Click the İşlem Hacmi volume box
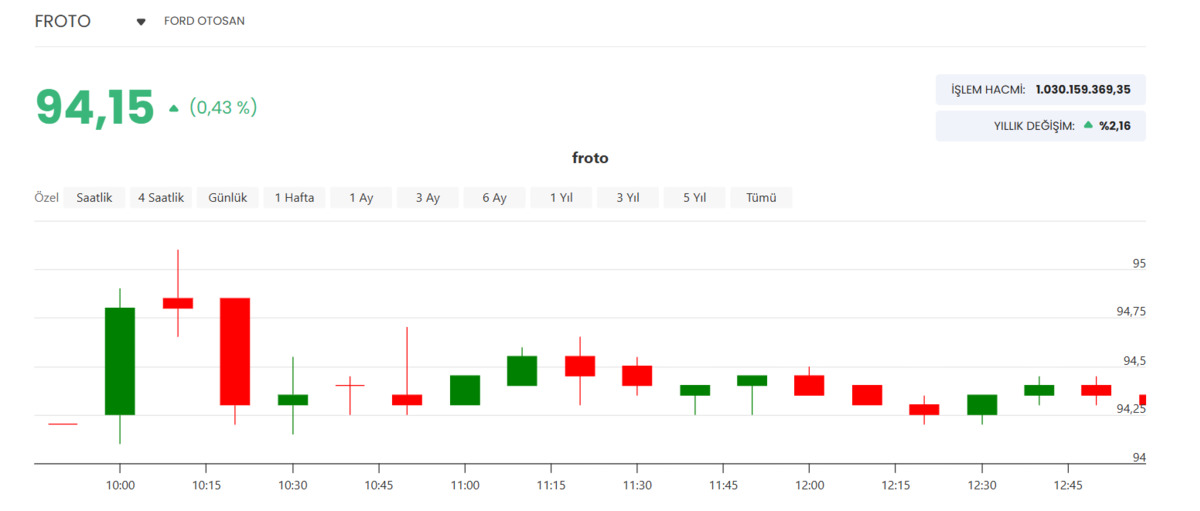The height and width of the screenshot is (511, 1200). [x=1041, y=90]
